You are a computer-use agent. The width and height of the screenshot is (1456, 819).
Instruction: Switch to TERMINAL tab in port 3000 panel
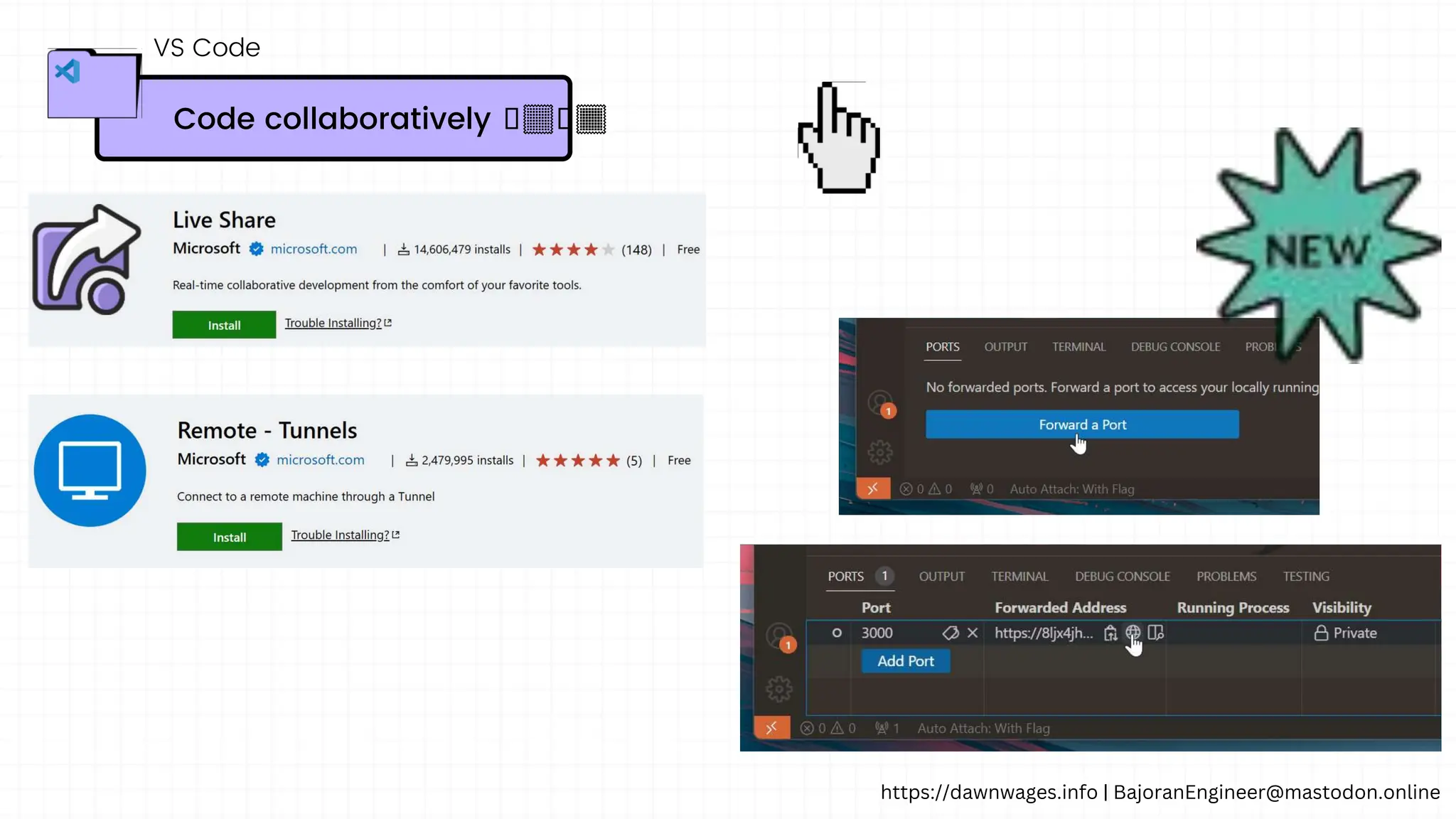click(1020, 577)
